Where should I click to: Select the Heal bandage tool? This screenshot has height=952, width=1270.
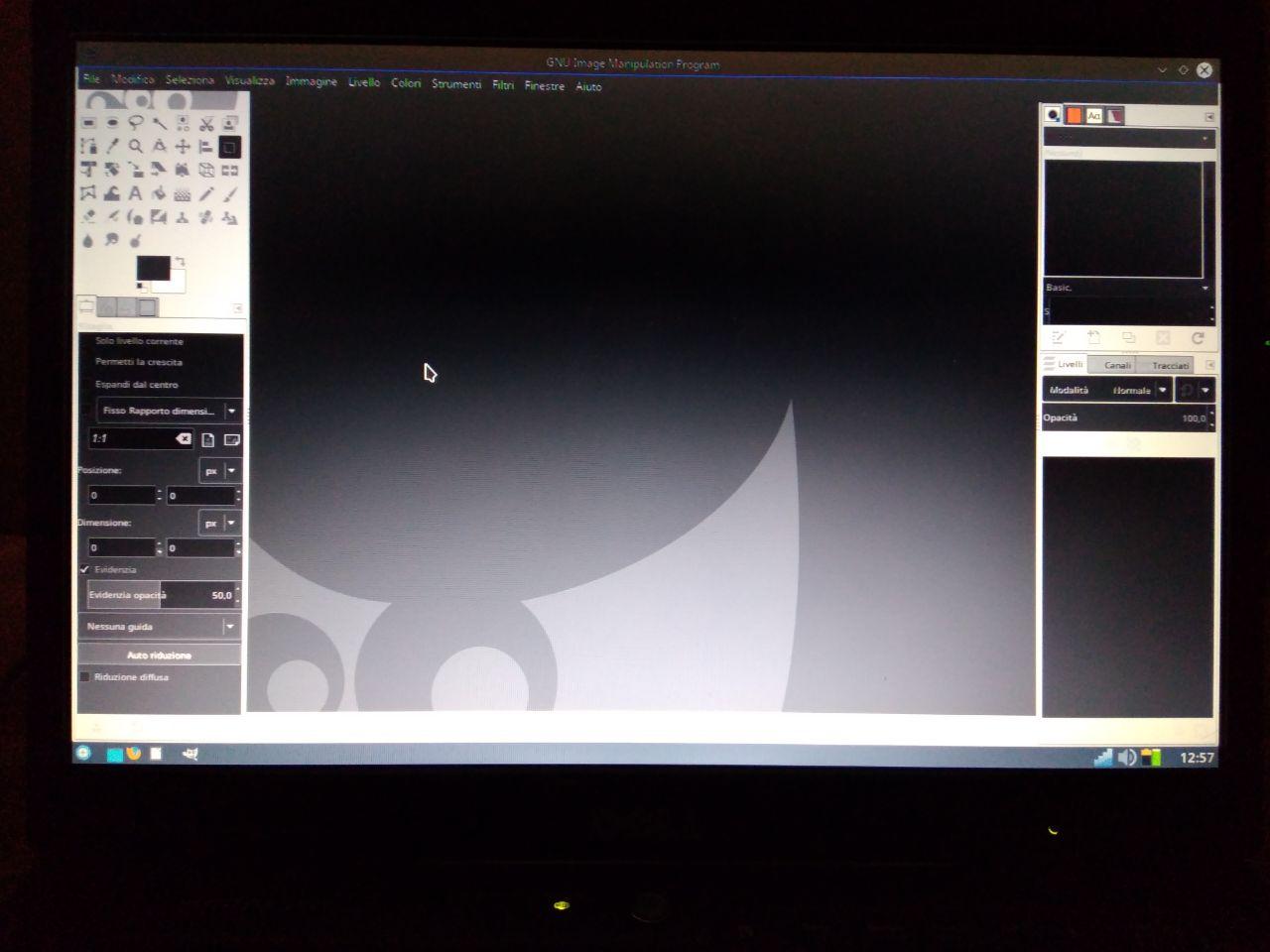pyautogui.click(x=206, y=217)
